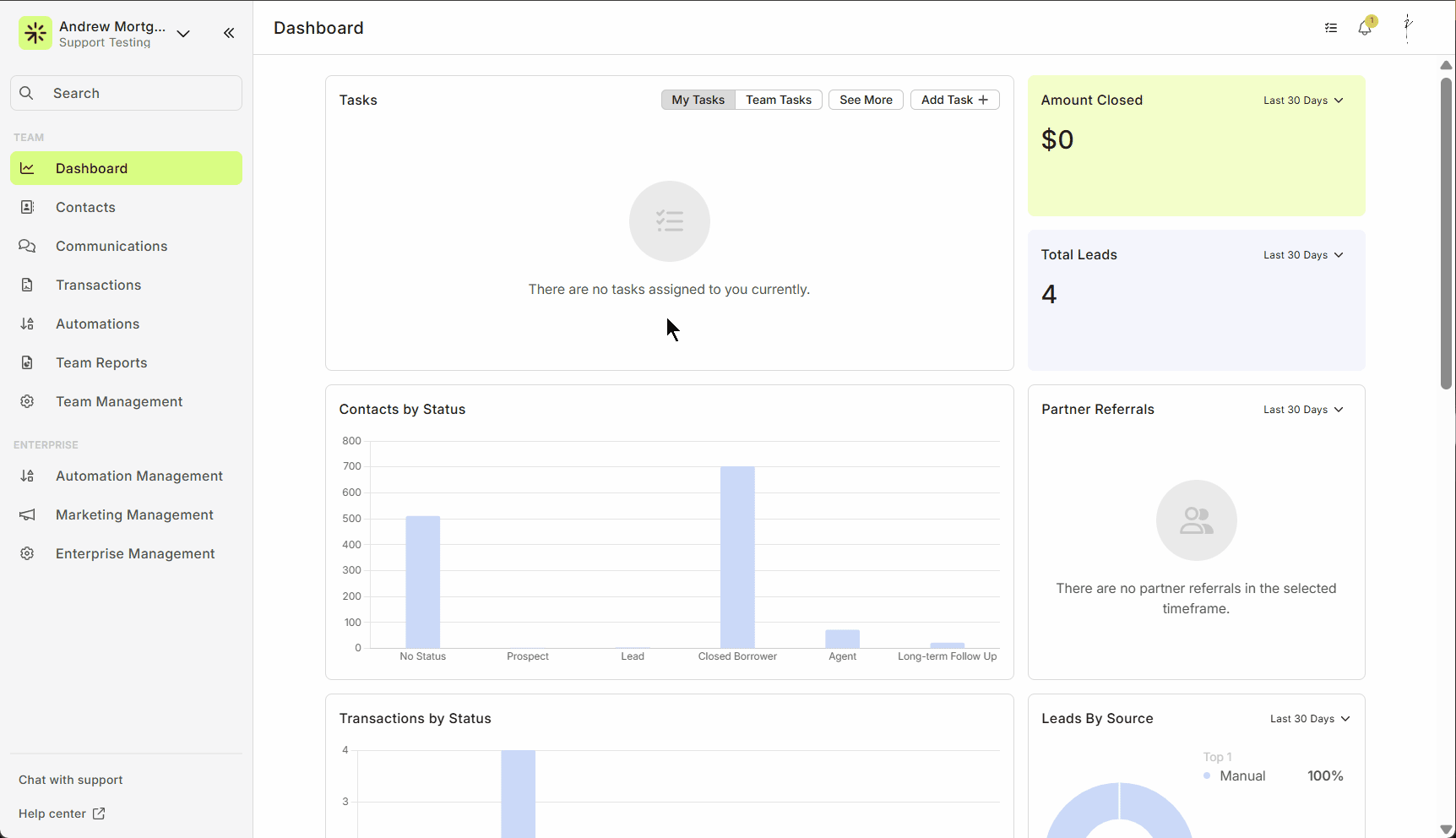The image size is (1456, 838).
Task: Click the Closed Borrower bar in chart
Action: coord(737,558)
